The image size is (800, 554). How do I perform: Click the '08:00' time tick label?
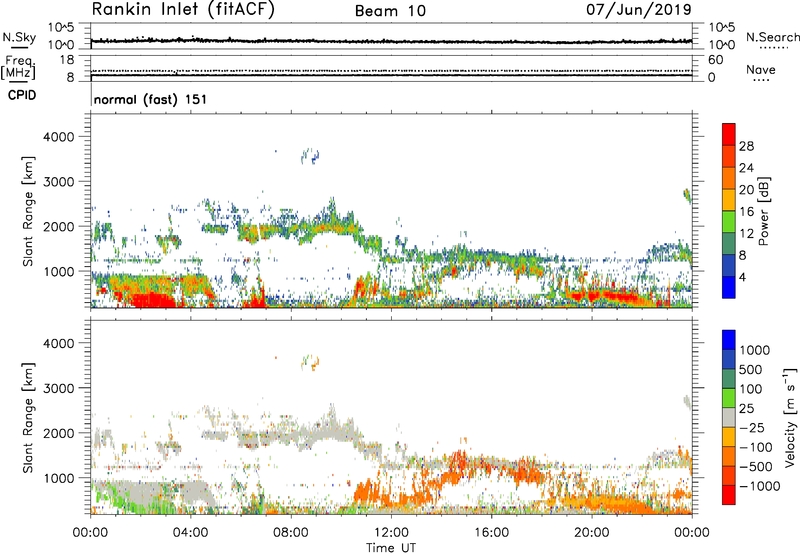(290, 533)
